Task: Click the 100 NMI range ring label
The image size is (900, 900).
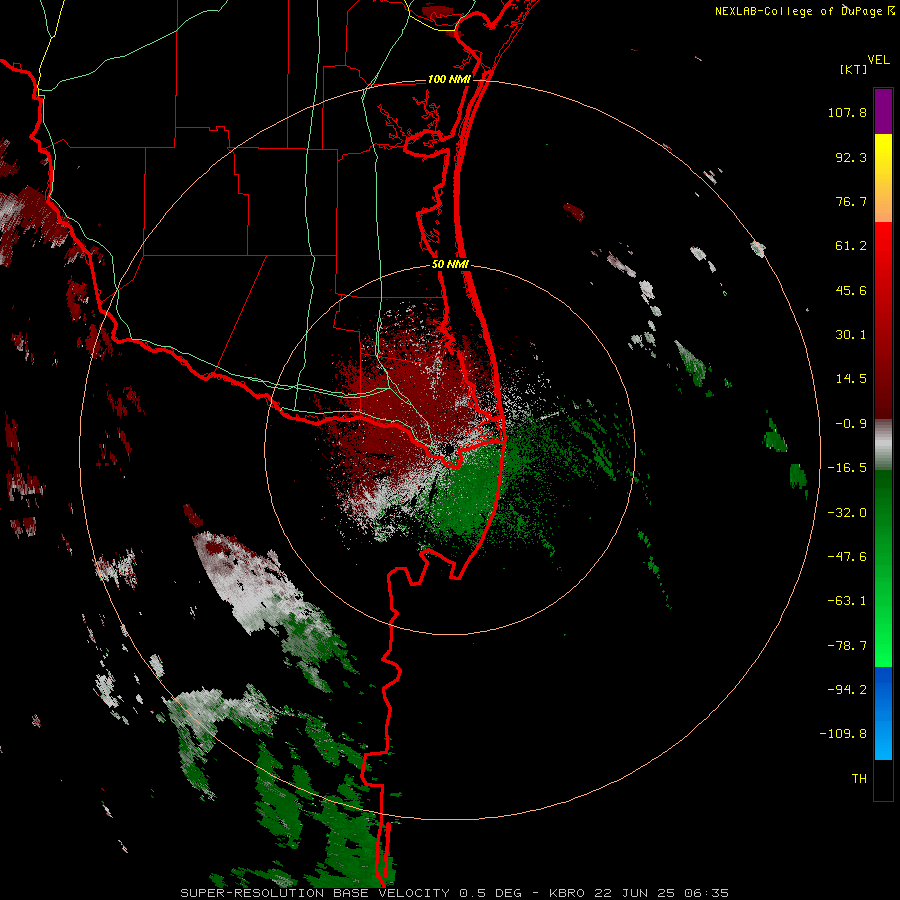Action: pos(449,79)
